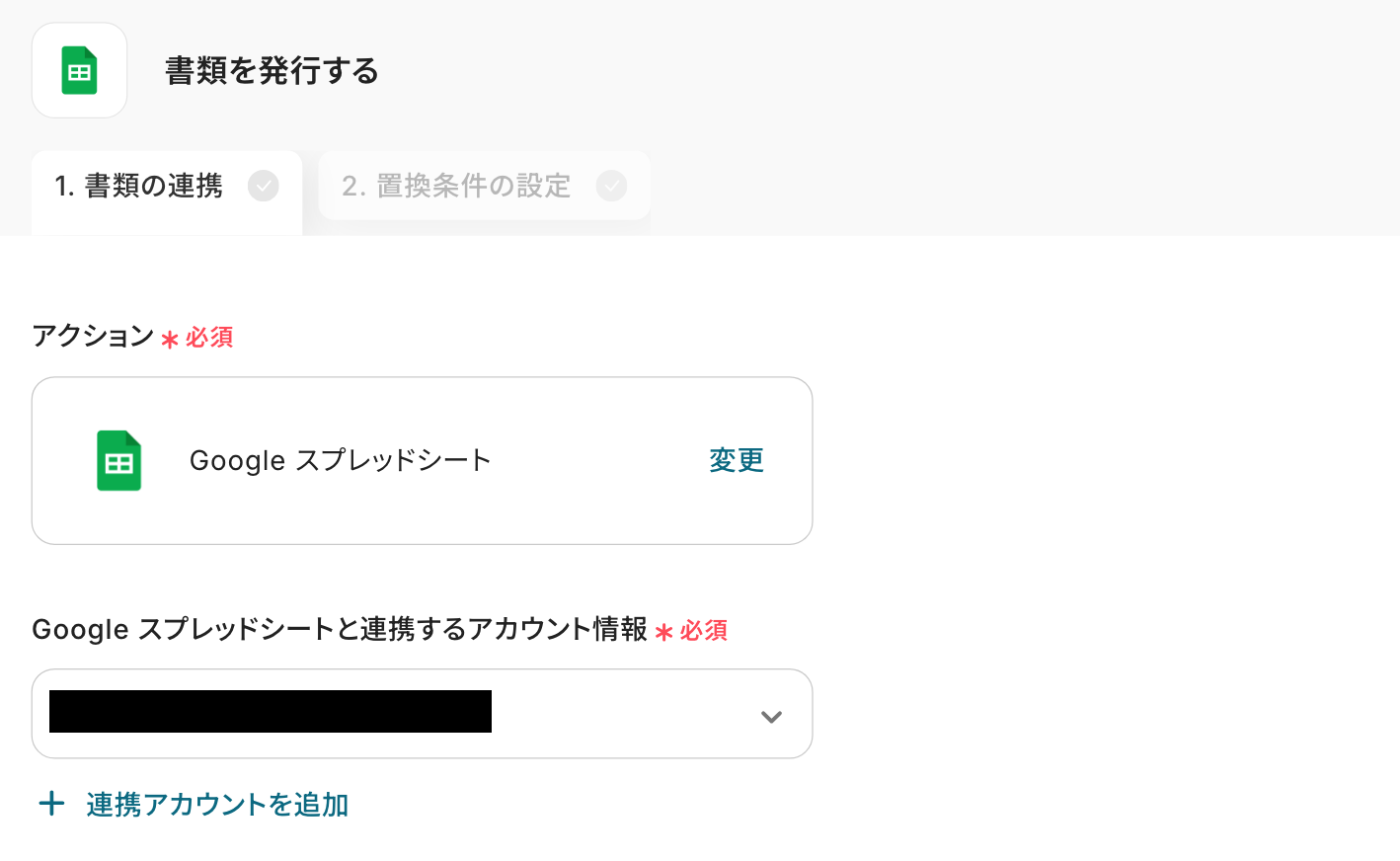Click the red asterisk beside アカウント情報 label

[664, 632]
